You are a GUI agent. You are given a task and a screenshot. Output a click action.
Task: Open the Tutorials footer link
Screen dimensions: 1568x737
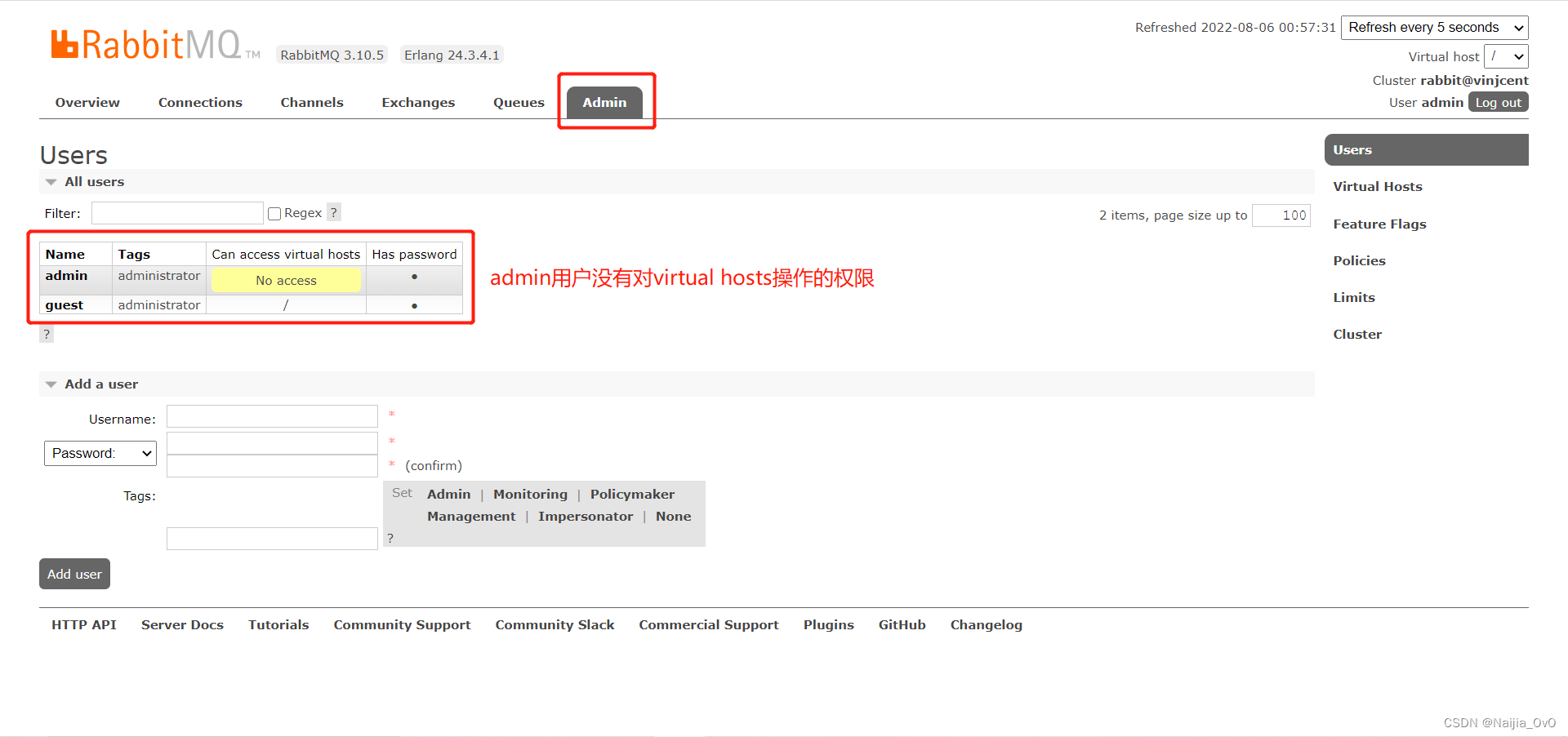pos(278,625)
